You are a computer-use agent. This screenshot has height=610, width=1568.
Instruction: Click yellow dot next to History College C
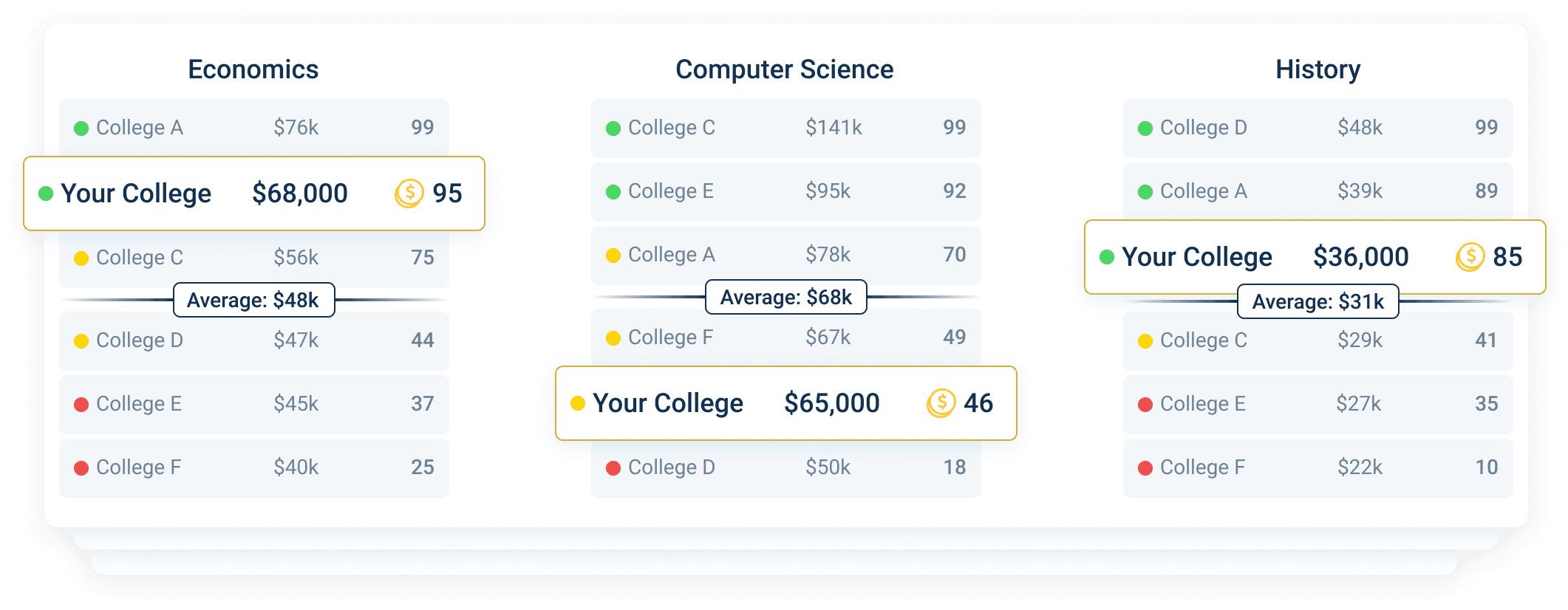coord(1145,341)
